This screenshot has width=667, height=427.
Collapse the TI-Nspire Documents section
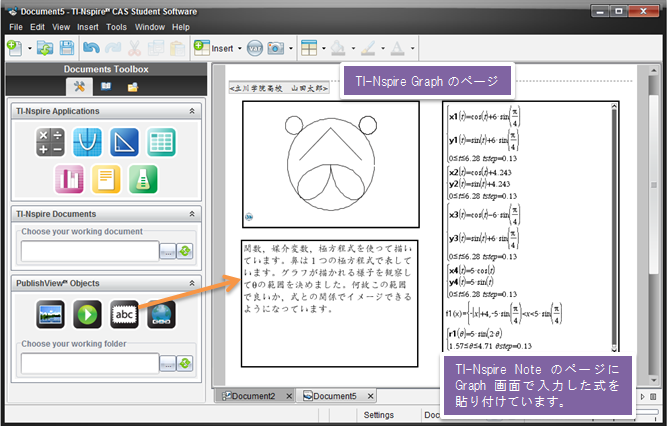(192, 214)
